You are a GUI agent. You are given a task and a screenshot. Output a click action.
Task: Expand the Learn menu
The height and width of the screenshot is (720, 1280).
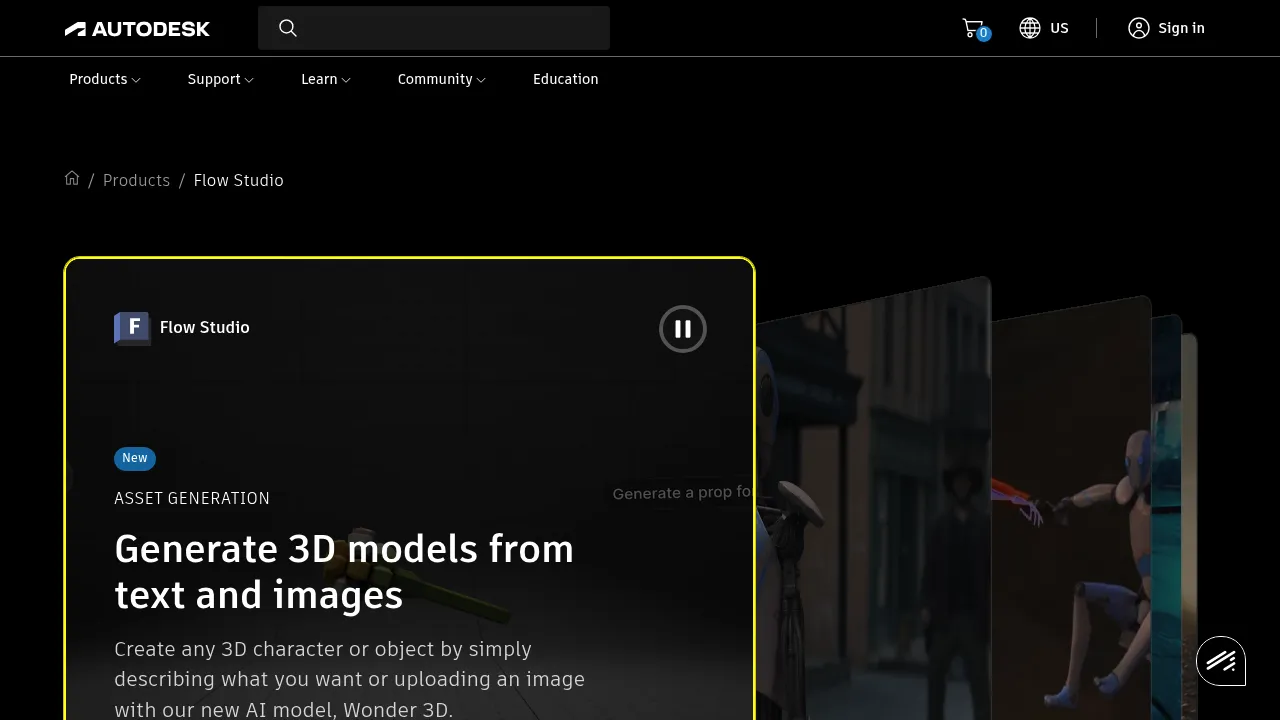point(326,79)
